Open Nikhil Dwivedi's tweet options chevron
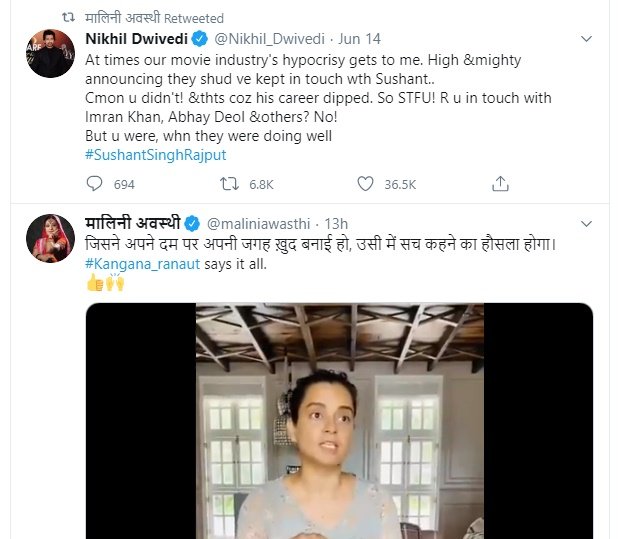Viewport: 624px width, 539px height. pyautogui.click(x=589, y=40)
